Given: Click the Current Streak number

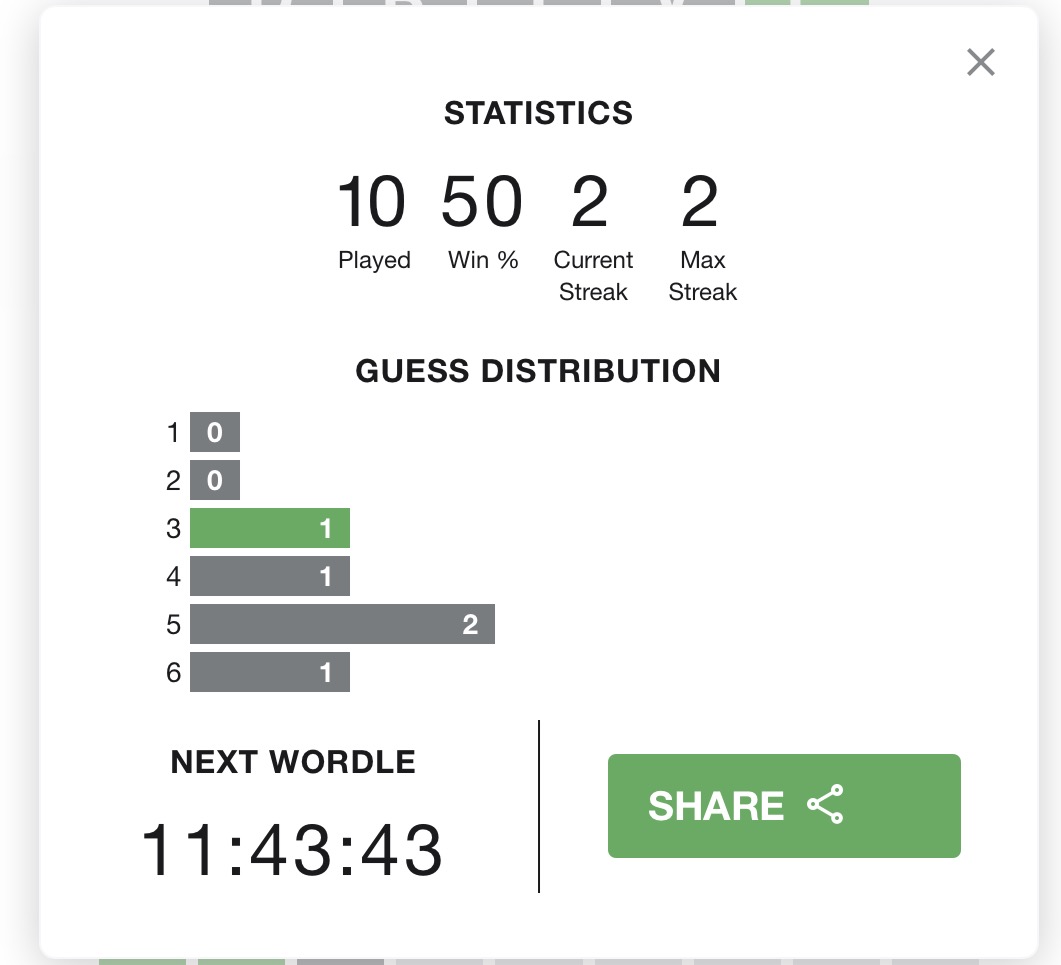Looking at the screenshot, I should [x=590, y=202].
